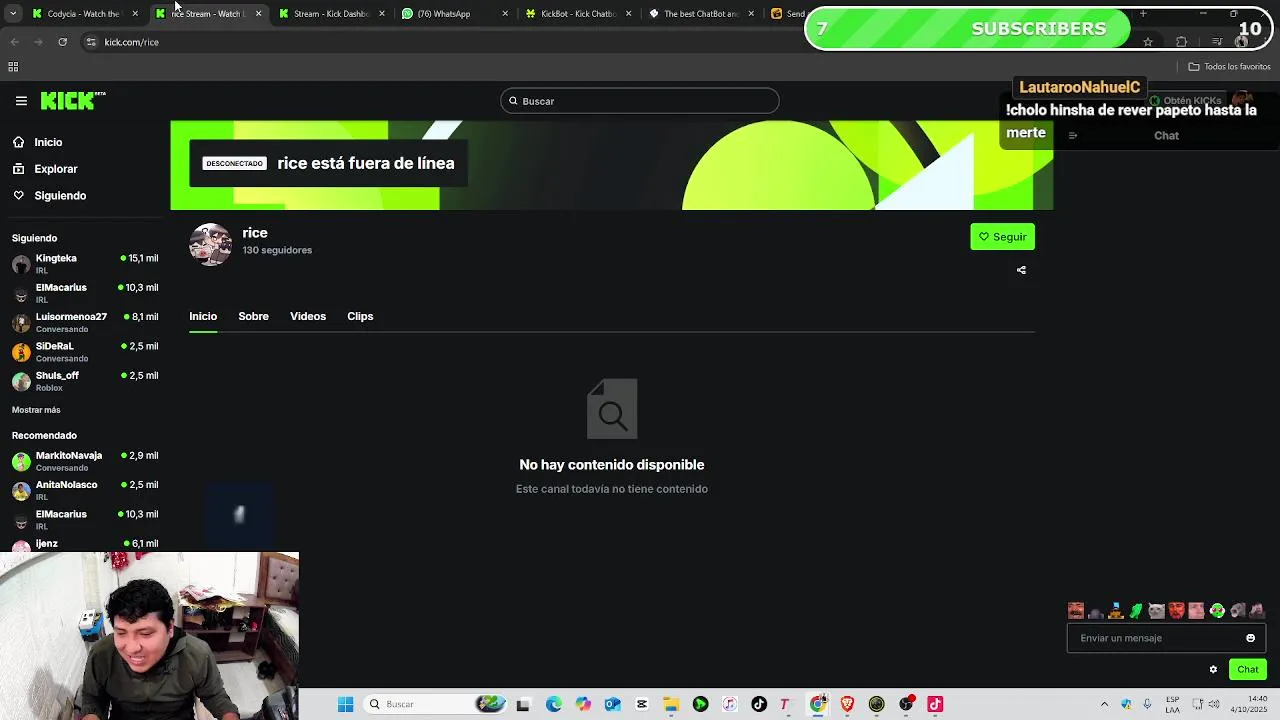Open CapCut from the taskbar
Image resolution: width=1280 pixels, height=720 pixels.
[x=642, y=704]
